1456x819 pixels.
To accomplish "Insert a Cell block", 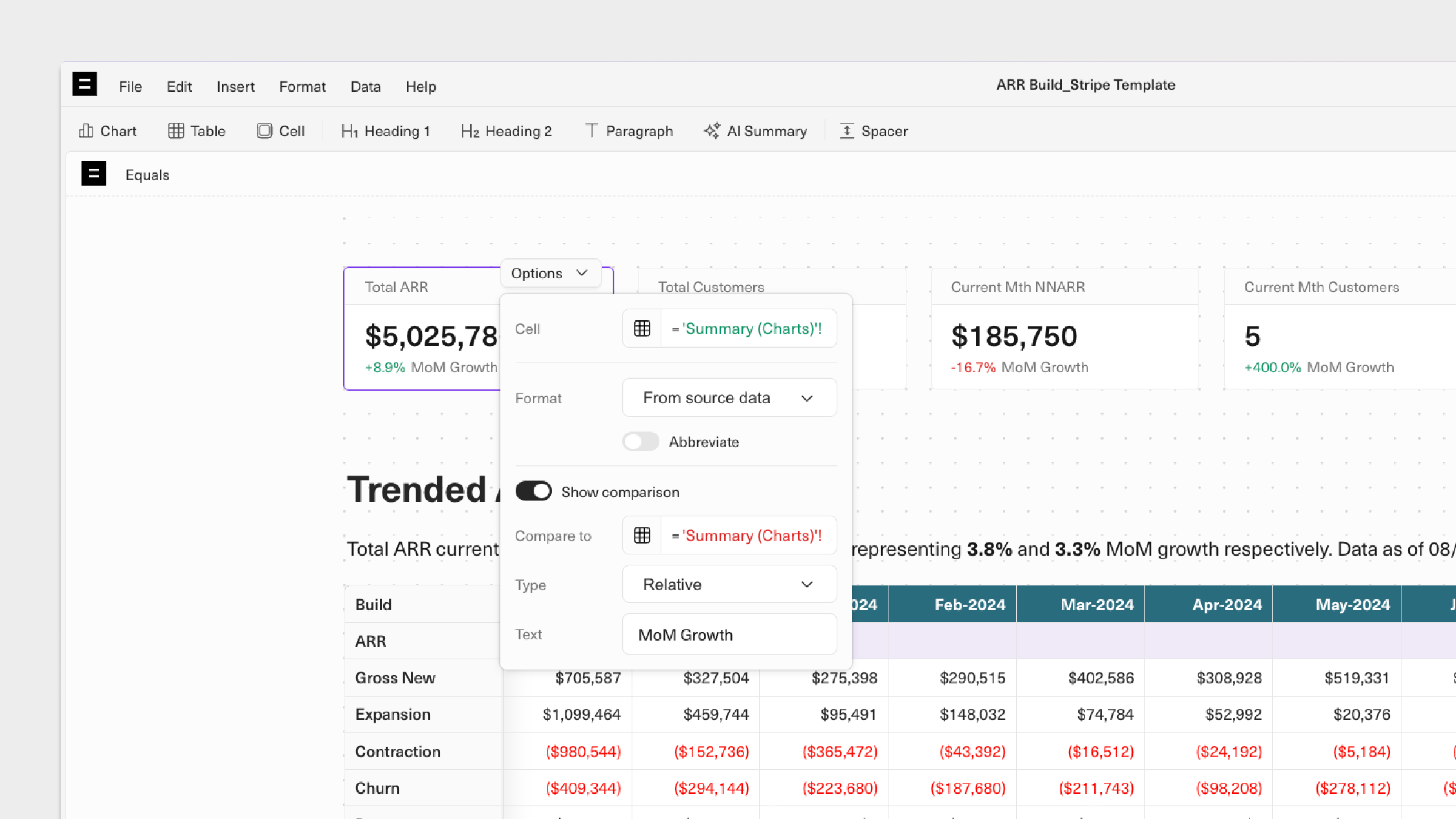I will (x=280, y=131).
